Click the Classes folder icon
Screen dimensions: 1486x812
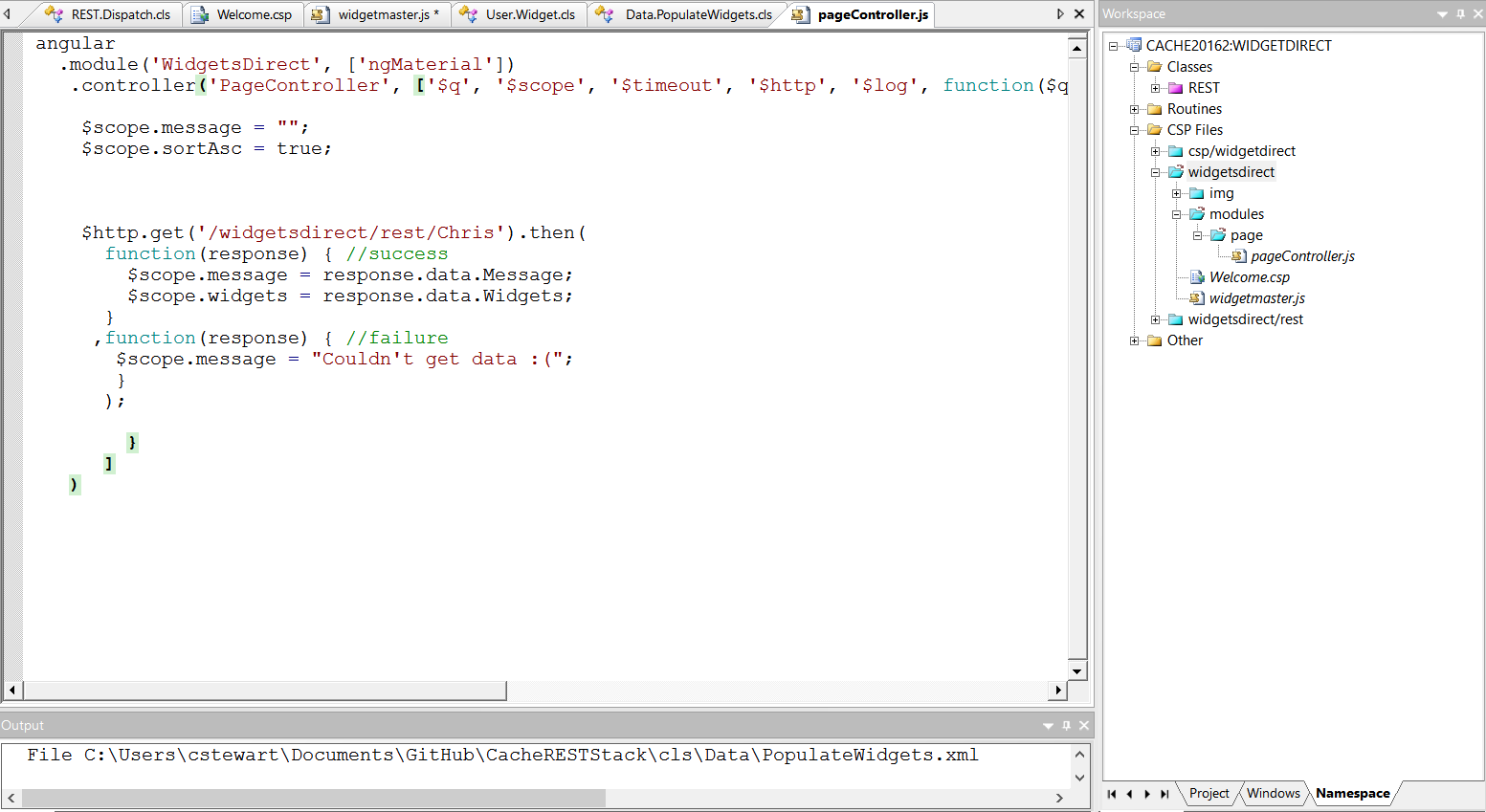1155,67
